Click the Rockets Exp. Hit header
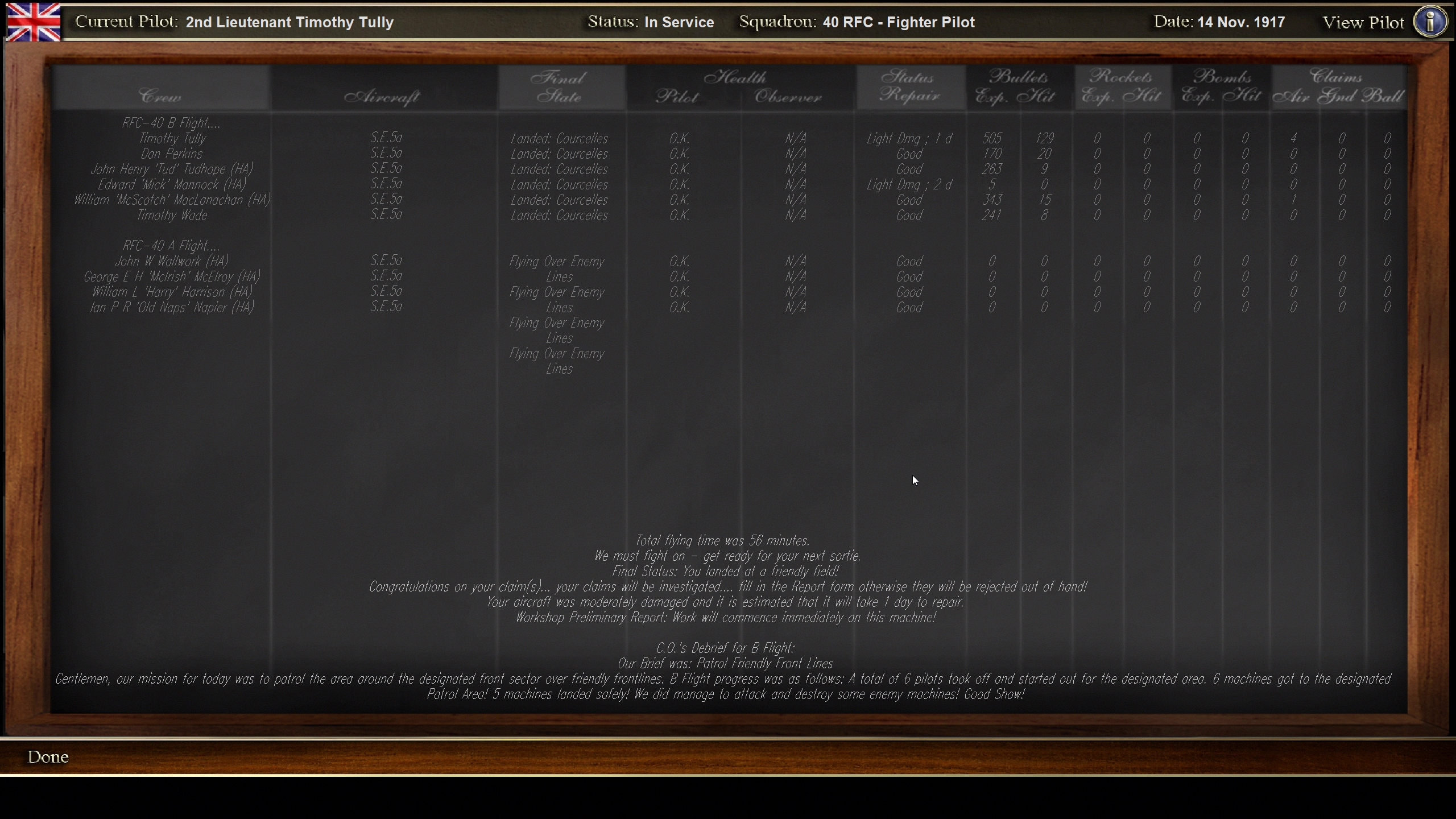The height and width of the screenshot is (819, 1456). click(x=1121, y=86)
